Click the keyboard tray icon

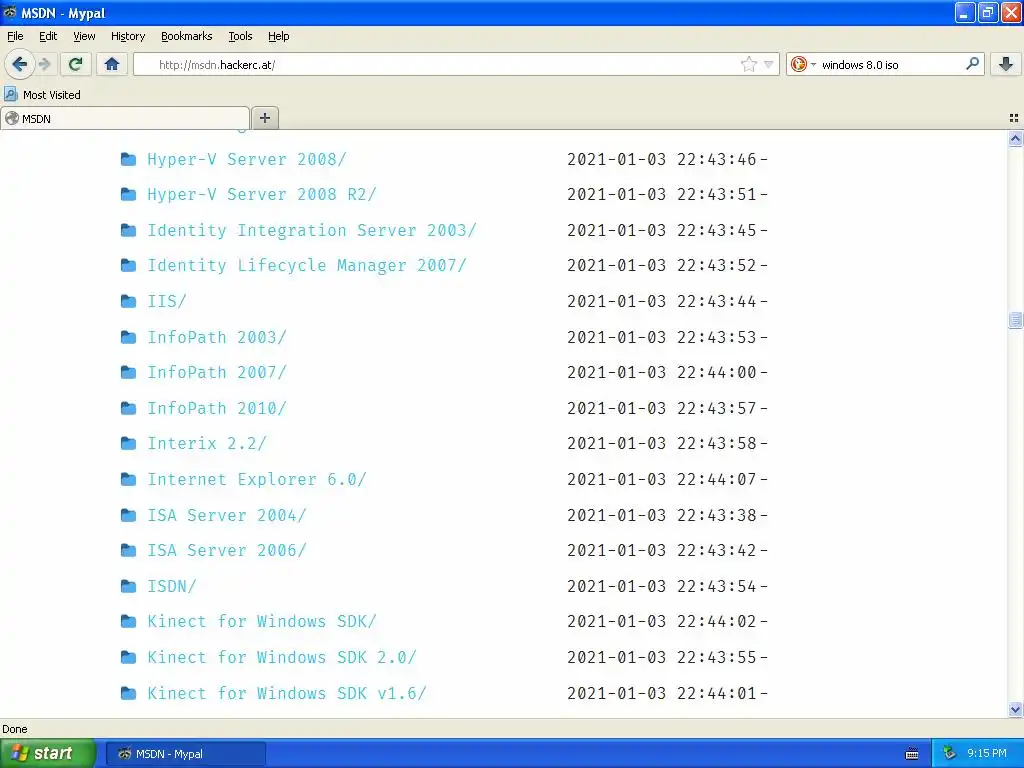pos(912,754)
